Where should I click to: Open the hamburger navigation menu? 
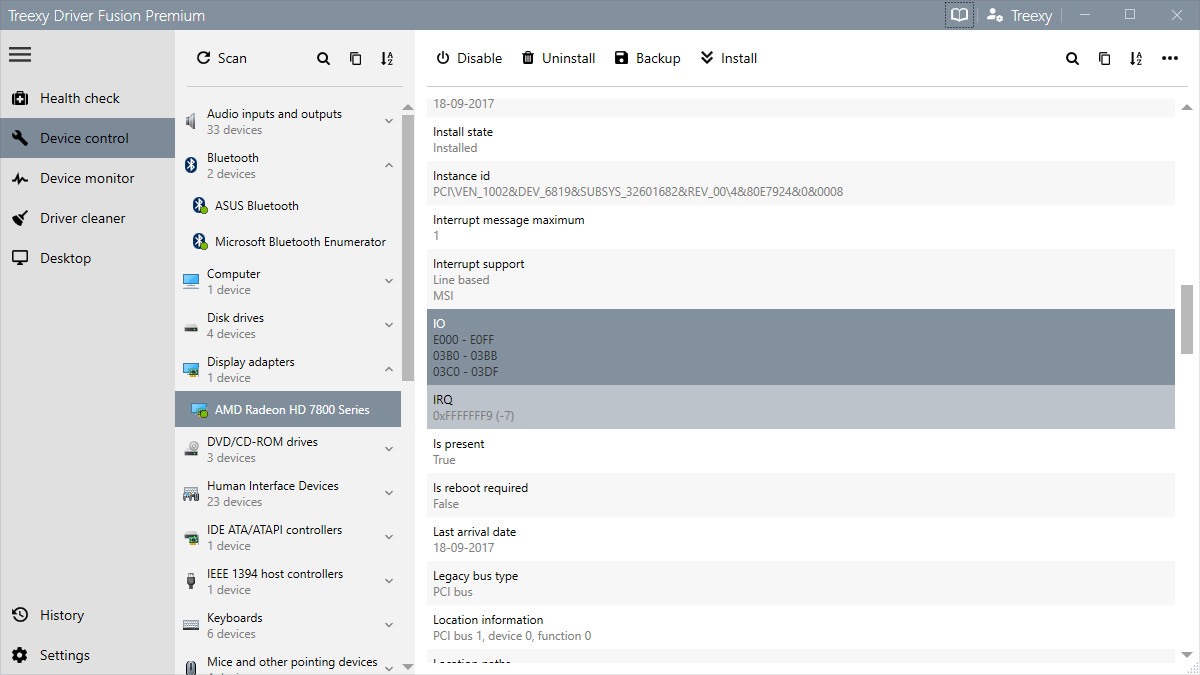click(19, 54)
